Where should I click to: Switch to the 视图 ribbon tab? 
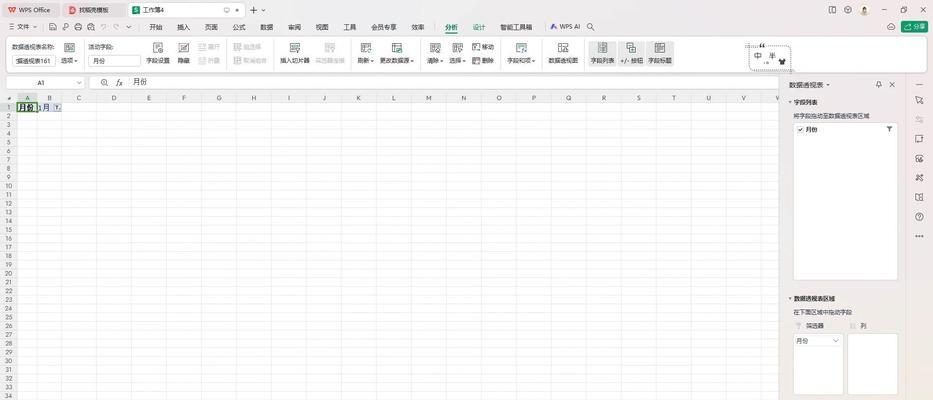tap(322, 27)
